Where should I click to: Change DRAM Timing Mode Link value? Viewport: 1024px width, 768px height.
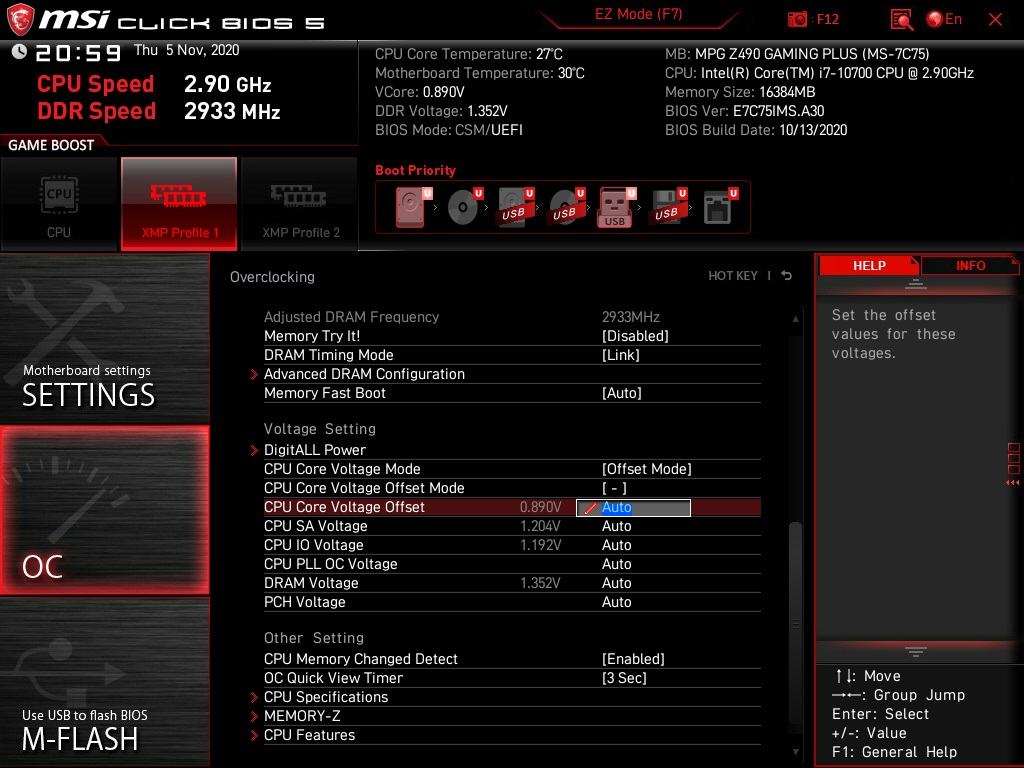pyautogui.click(x=620, y=355)
